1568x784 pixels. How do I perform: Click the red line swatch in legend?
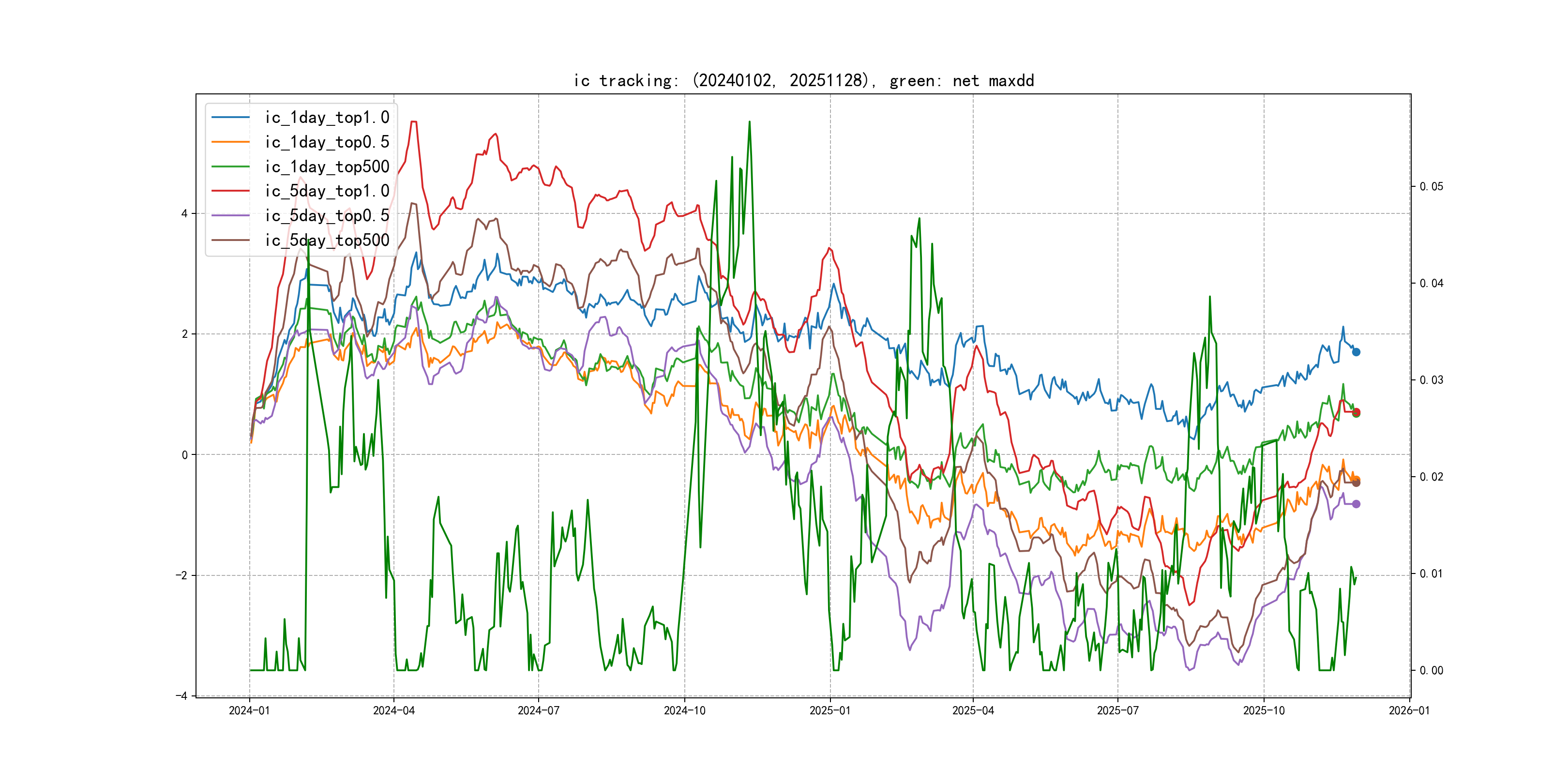pyautogui.click(x=231, y=191)
